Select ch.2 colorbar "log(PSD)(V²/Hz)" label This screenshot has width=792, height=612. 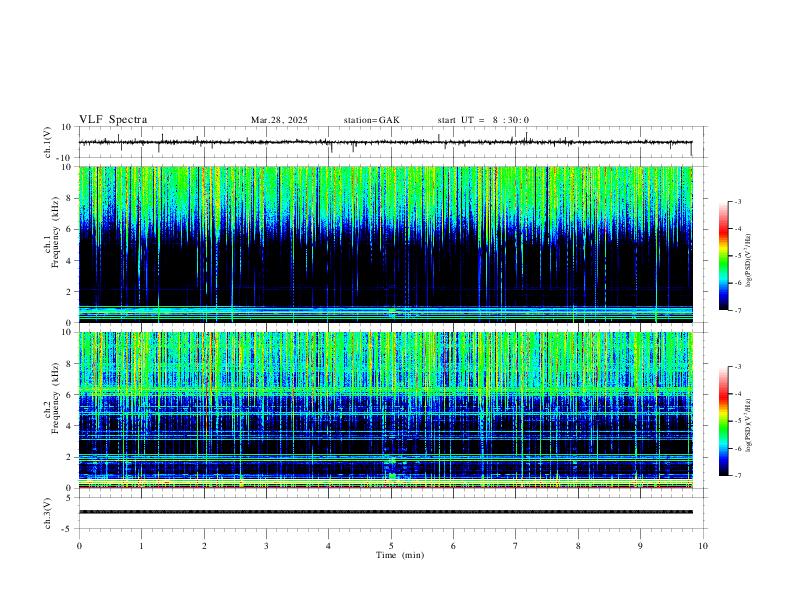(748, 425)
